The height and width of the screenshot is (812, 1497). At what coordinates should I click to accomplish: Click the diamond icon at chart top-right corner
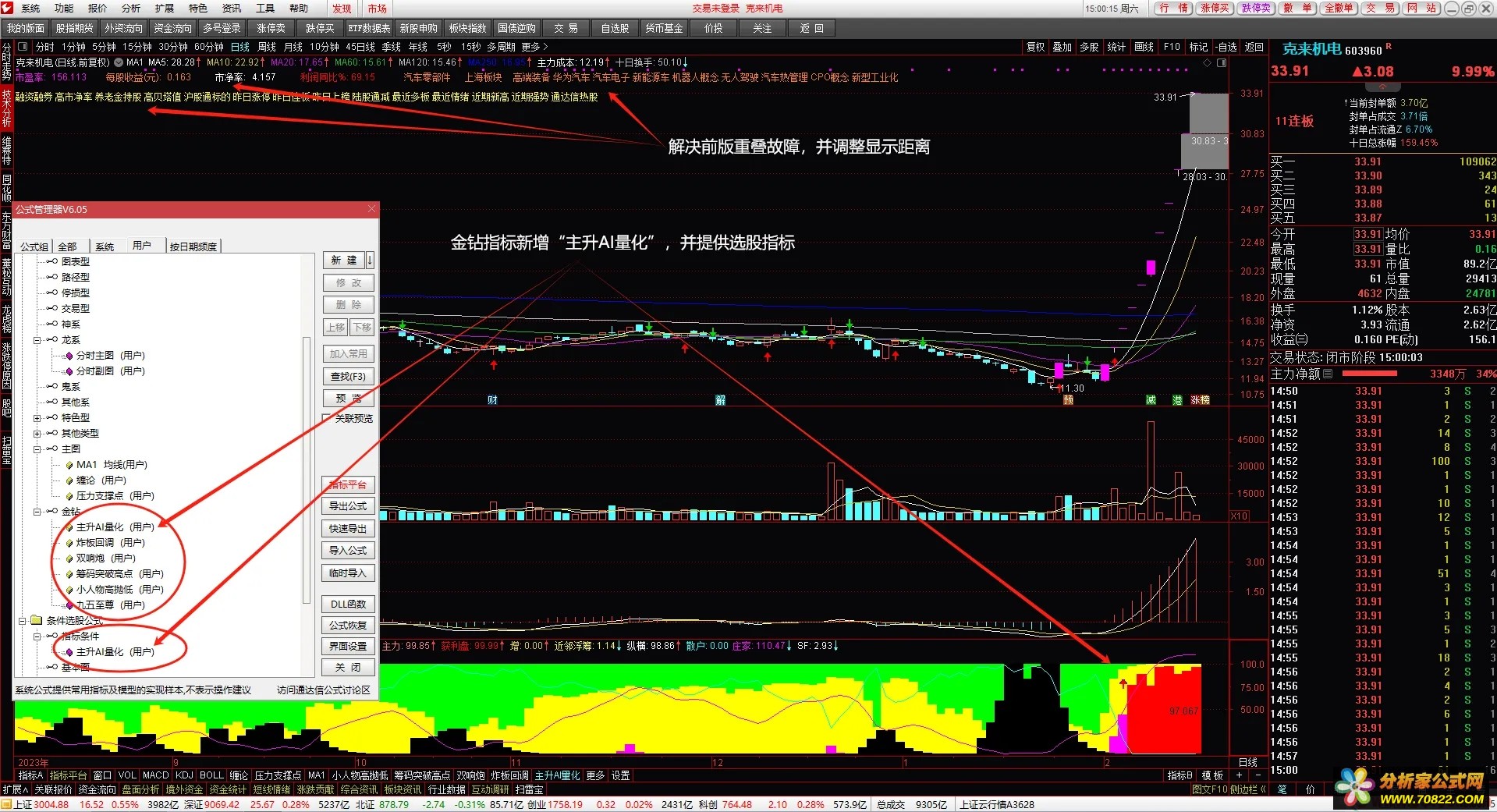[x=1208, y=62]
